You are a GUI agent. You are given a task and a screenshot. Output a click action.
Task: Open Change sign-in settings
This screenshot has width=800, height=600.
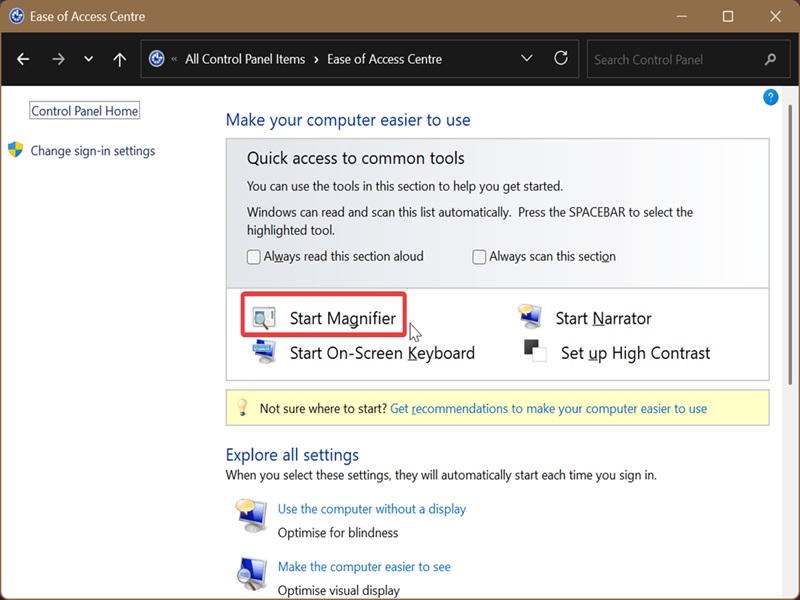tap(93, 151)
